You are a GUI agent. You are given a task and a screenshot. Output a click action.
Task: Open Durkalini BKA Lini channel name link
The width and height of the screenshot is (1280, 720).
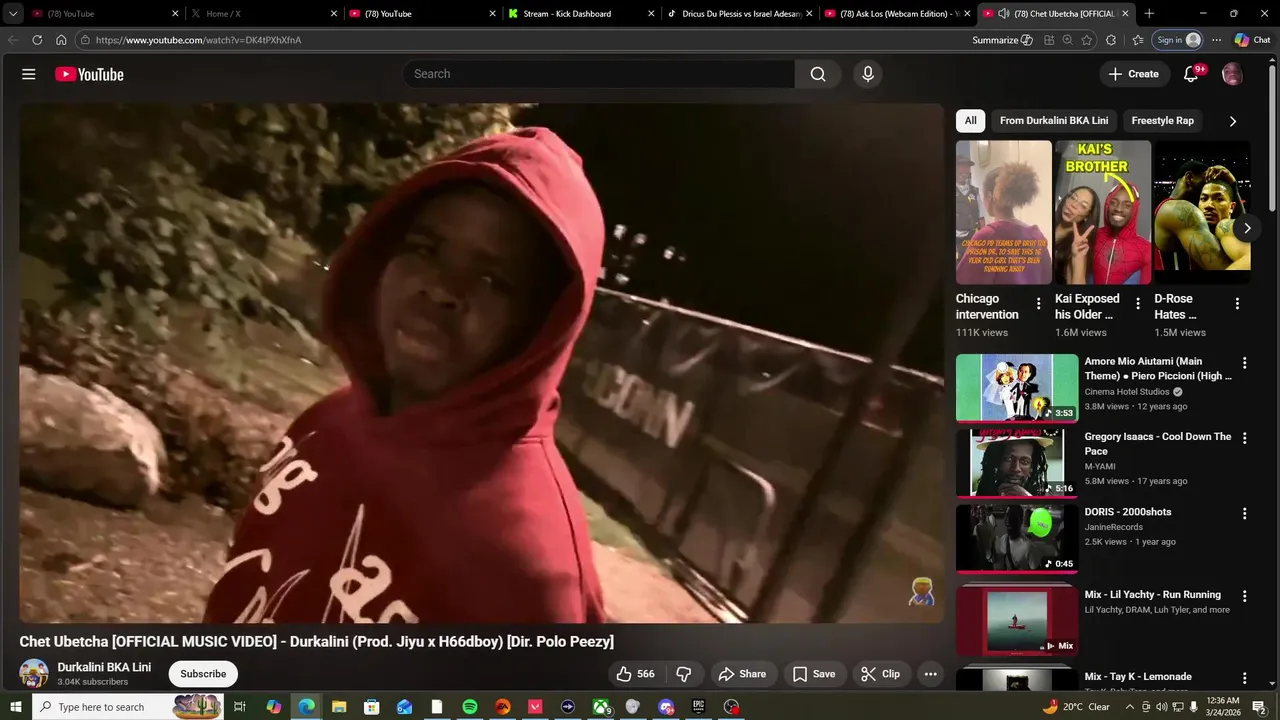click(x=104, y=667)
